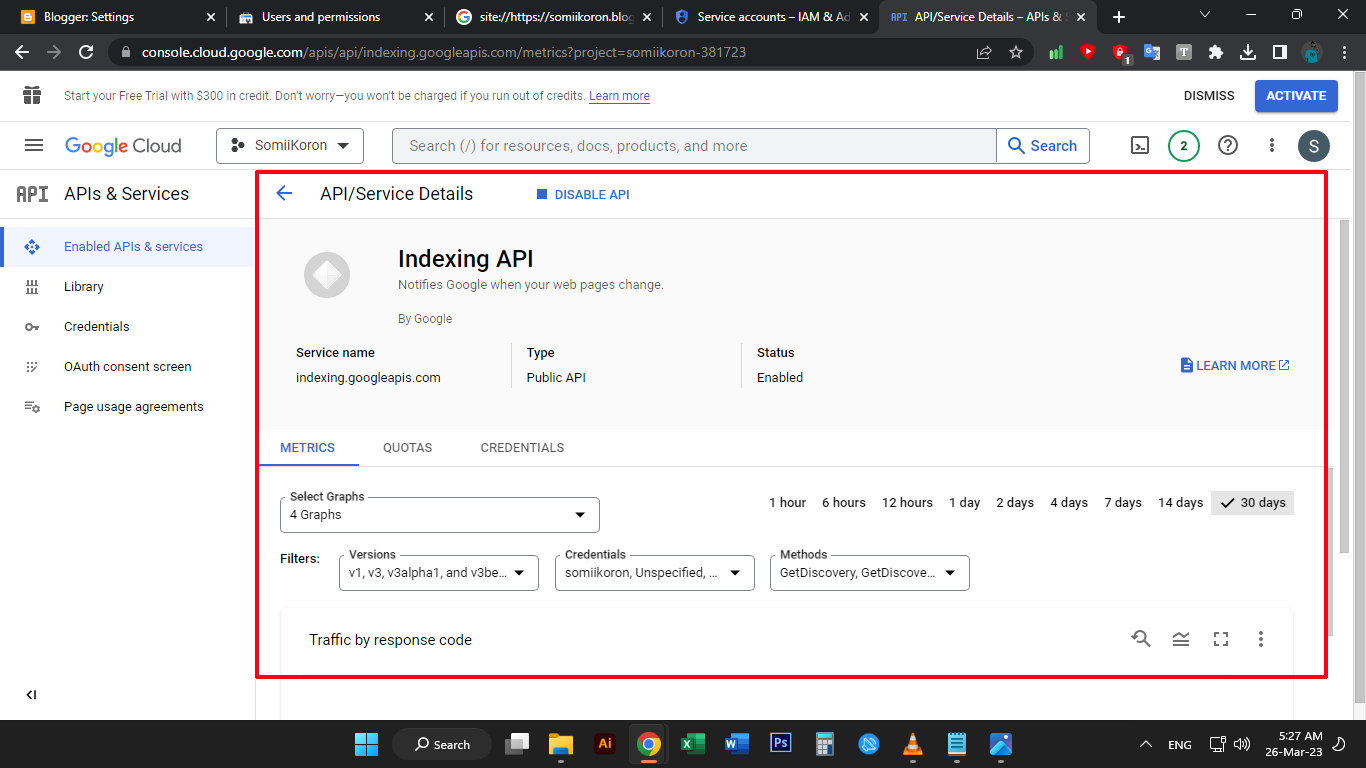Open Page usage agreements in sidebar
The image size is (1366, 768).
tap(128, 407)
